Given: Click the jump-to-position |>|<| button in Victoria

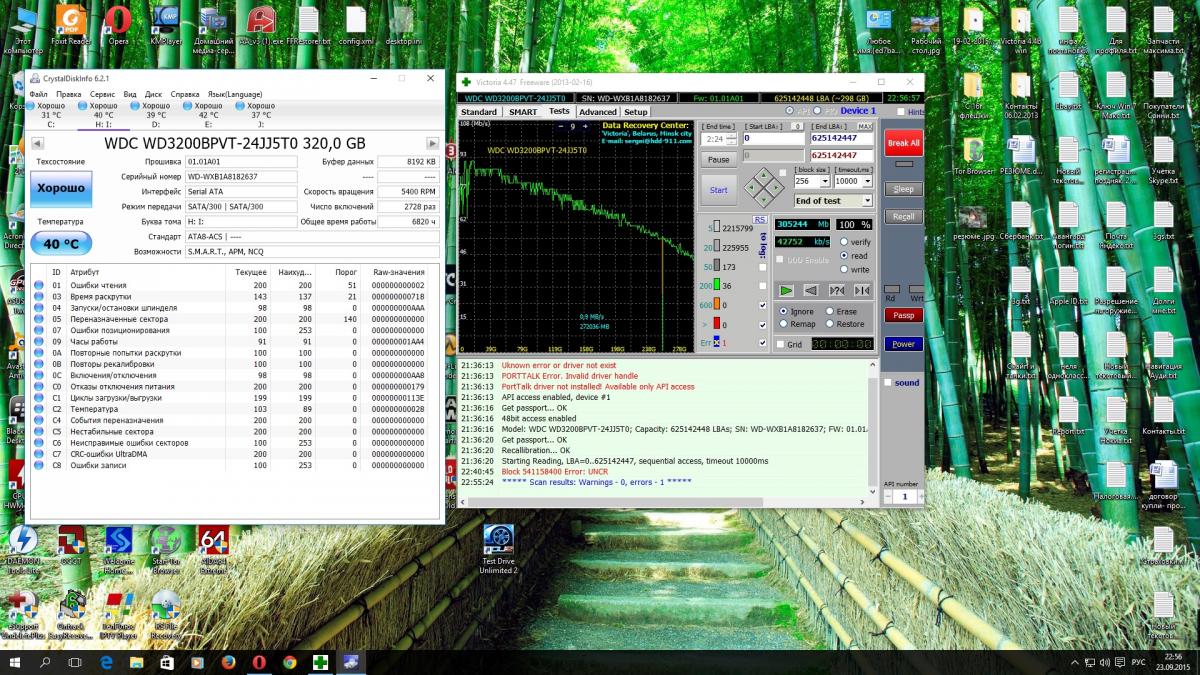Looking at the screenshot, I should click(x=861, y=290).
